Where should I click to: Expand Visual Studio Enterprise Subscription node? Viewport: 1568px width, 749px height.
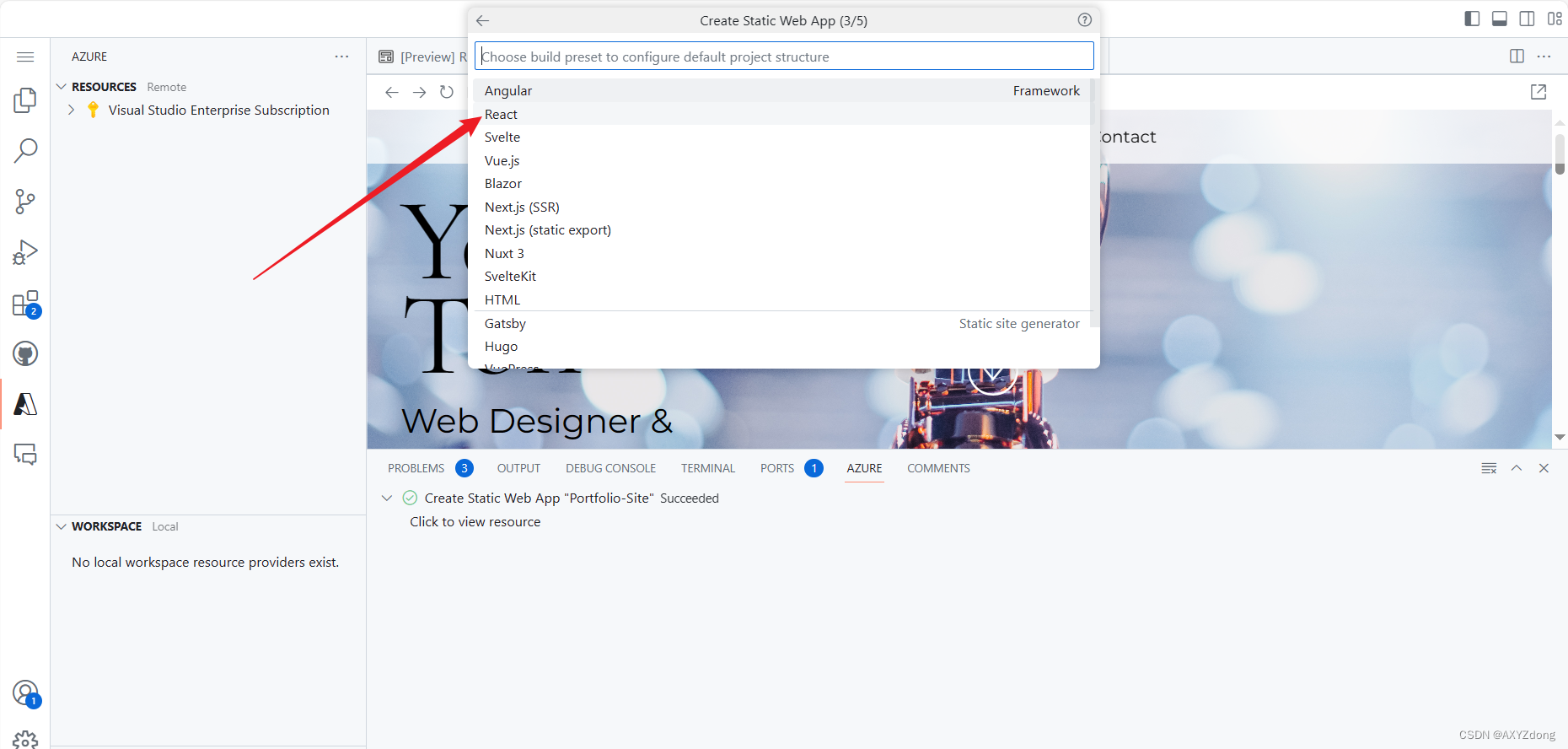point(72,110)
